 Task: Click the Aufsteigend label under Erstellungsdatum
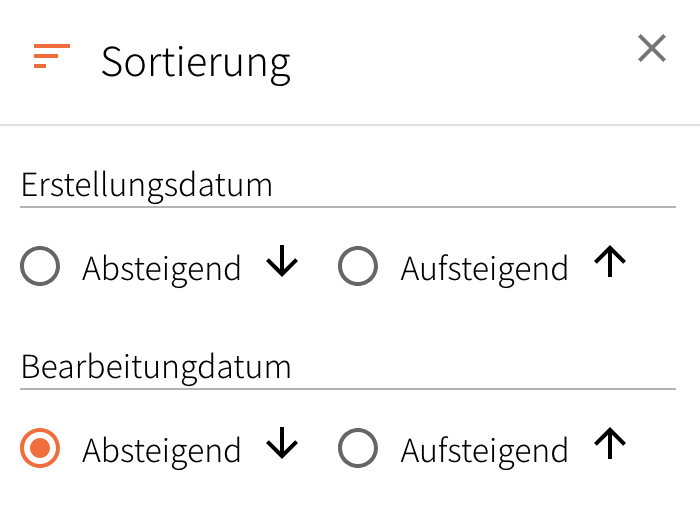coord(484,269)
